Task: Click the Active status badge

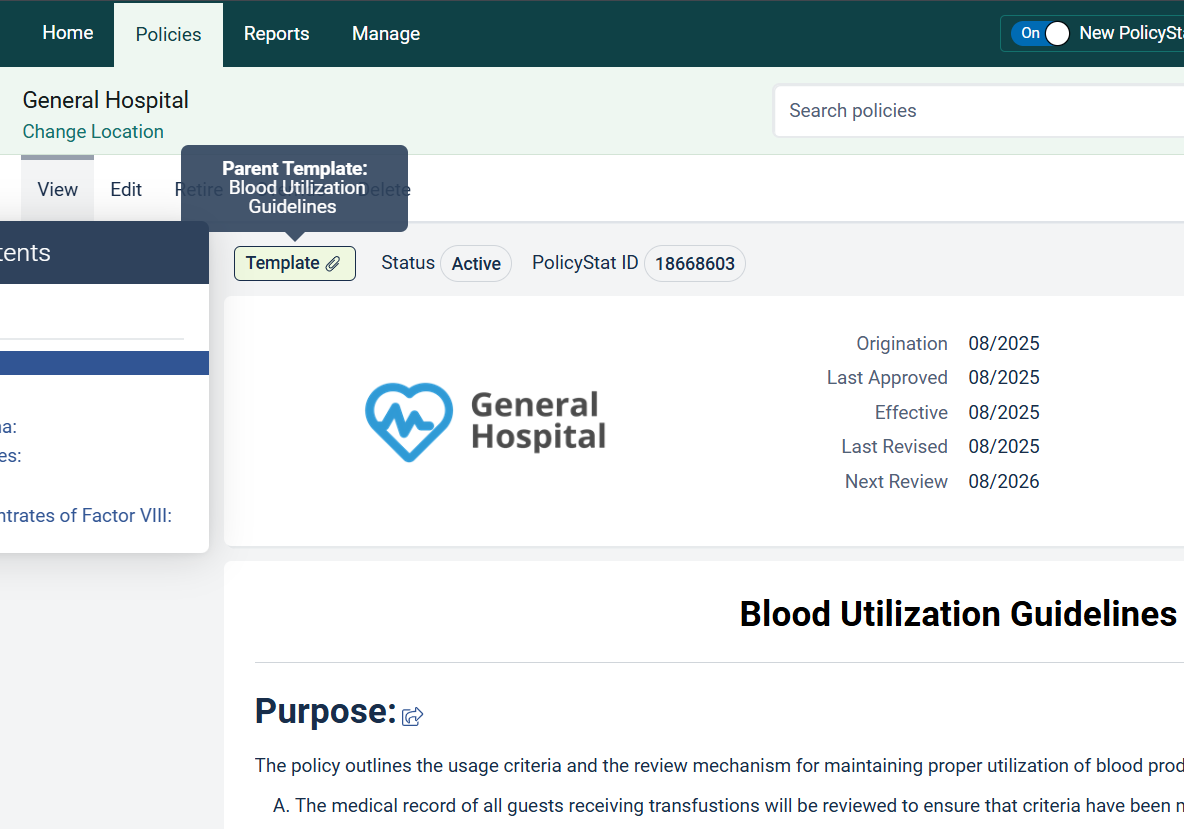Action: (476, 264)
